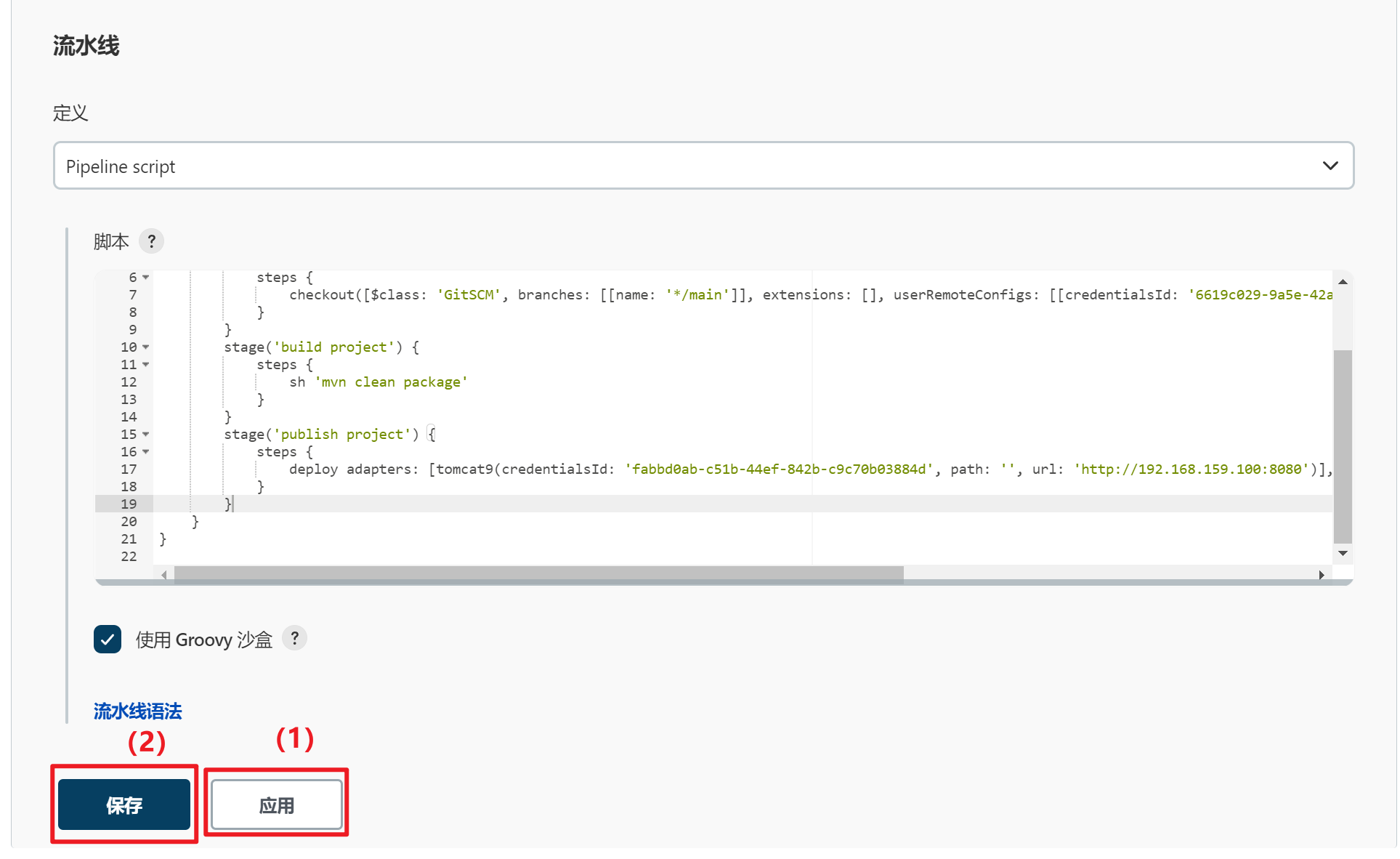Click the 应用 apply button
Screen dimensions: 1400x859
tap(276, 804)
